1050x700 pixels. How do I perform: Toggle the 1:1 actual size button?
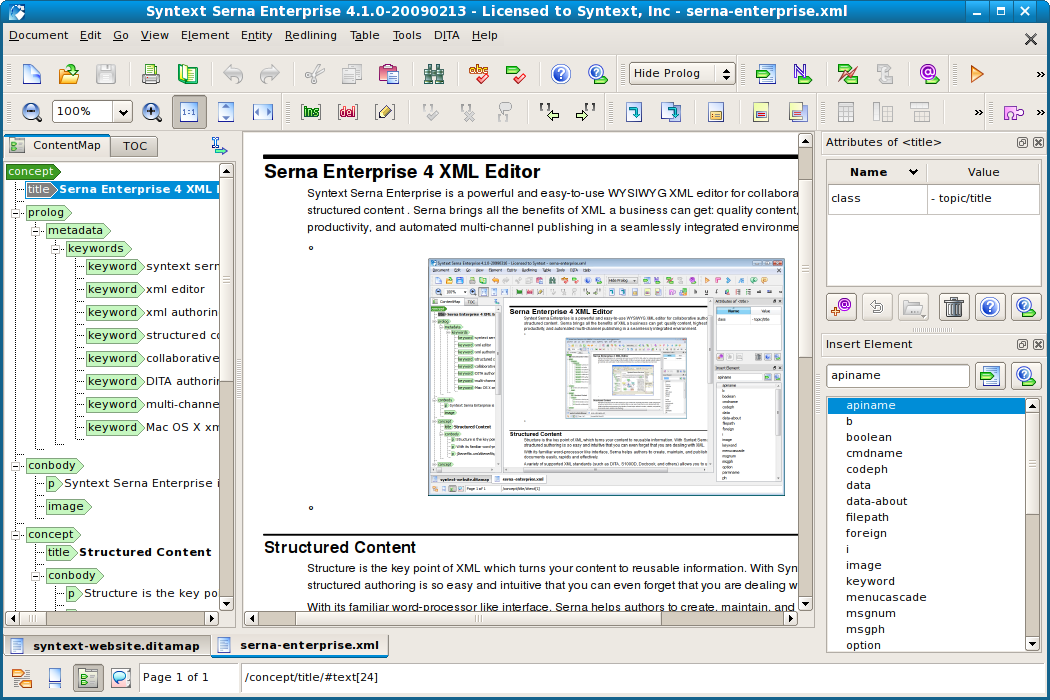click(x=189, y=112)
